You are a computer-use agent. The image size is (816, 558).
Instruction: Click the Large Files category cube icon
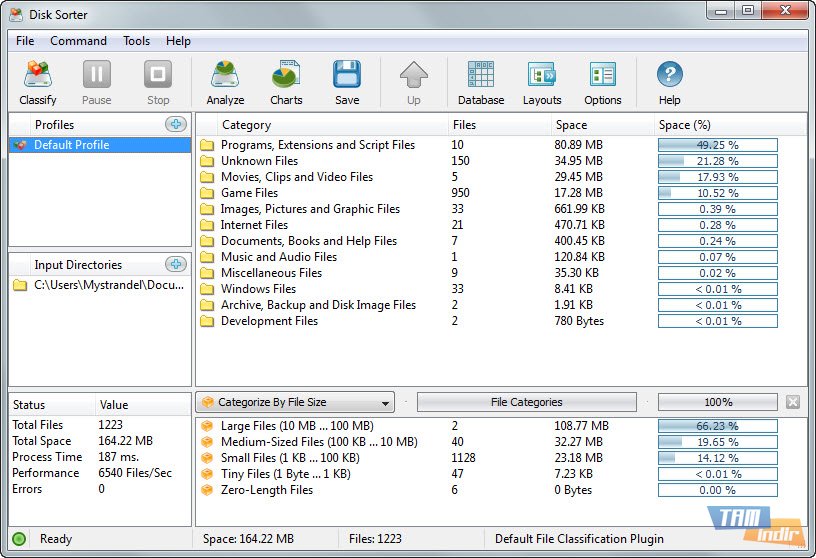pos(207,426)
